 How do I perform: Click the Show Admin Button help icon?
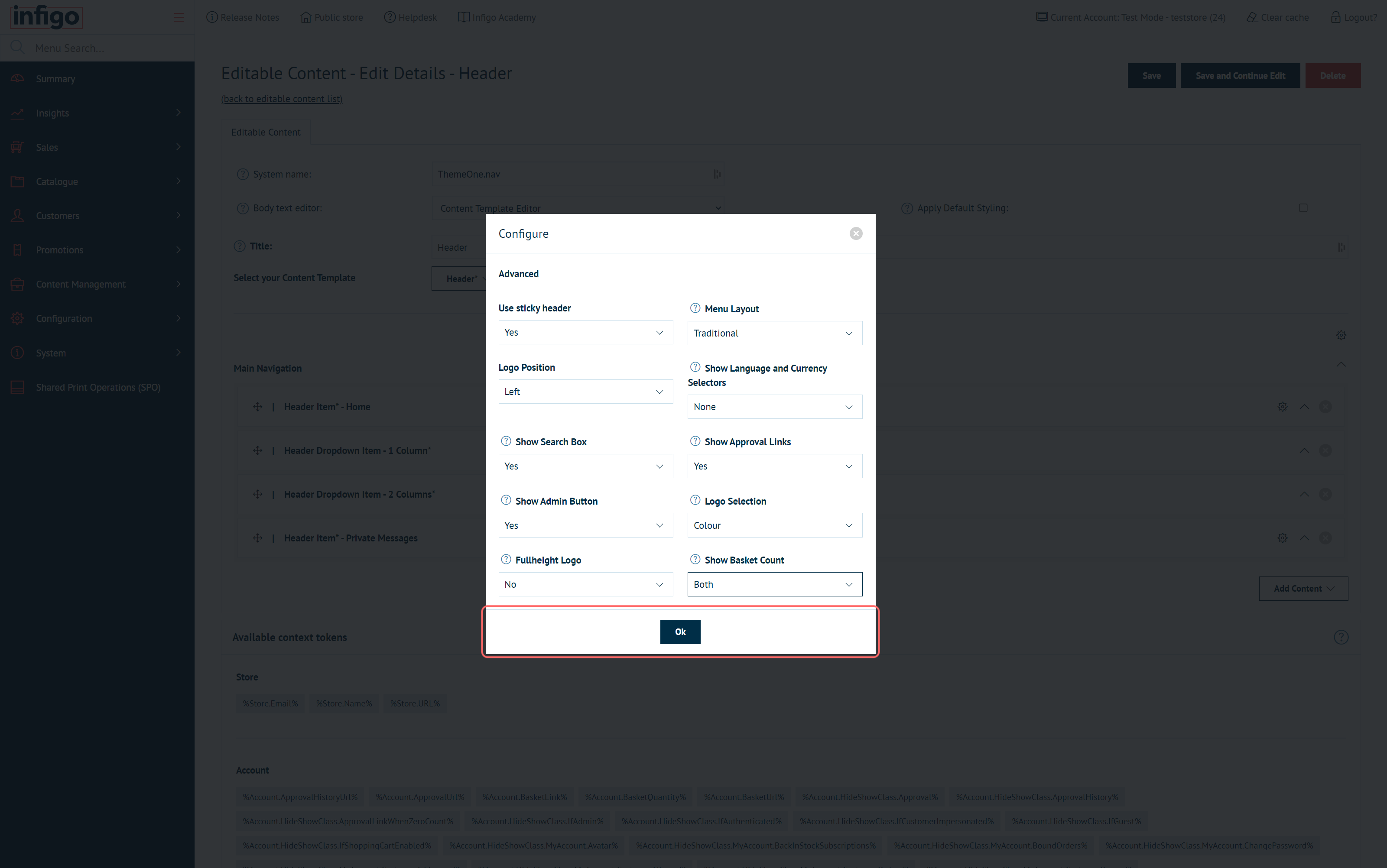point(506,500)
